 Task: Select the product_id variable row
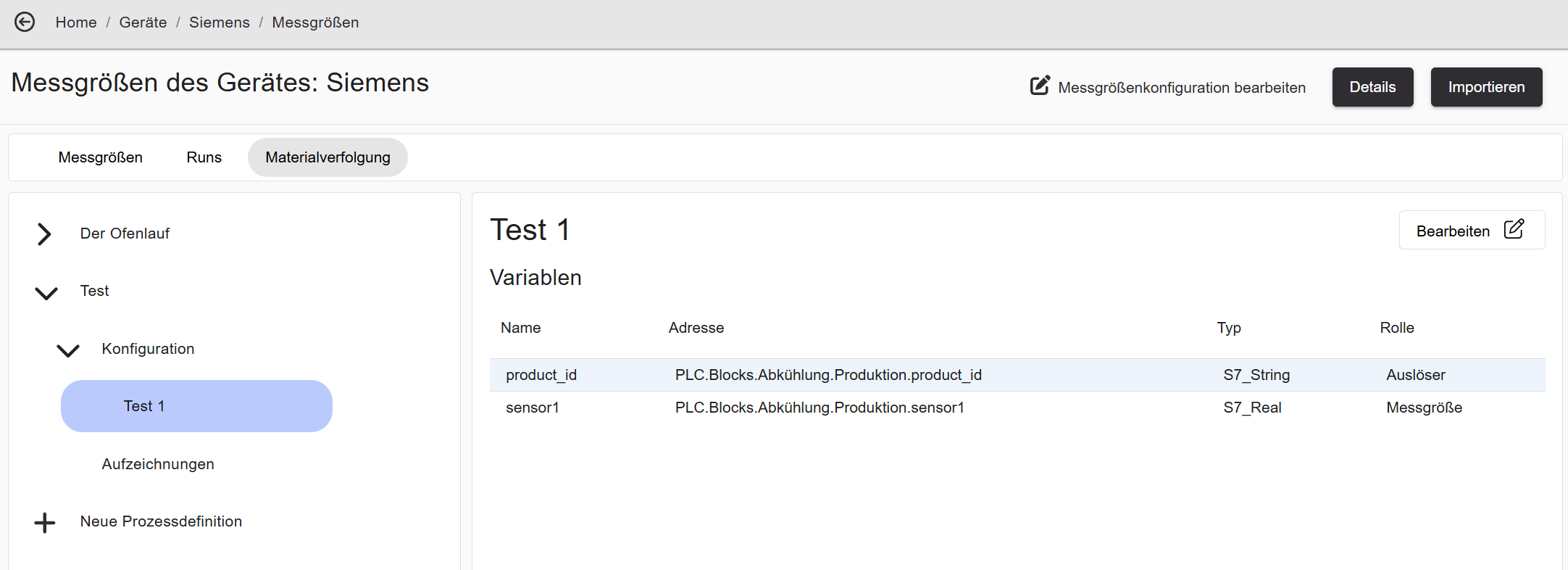pos(1017,375)
